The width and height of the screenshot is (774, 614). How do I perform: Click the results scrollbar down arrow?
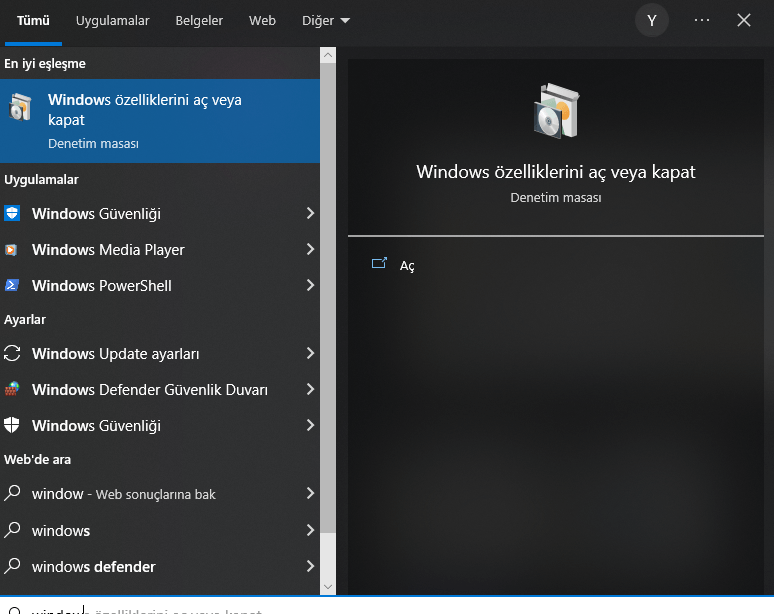328,586
